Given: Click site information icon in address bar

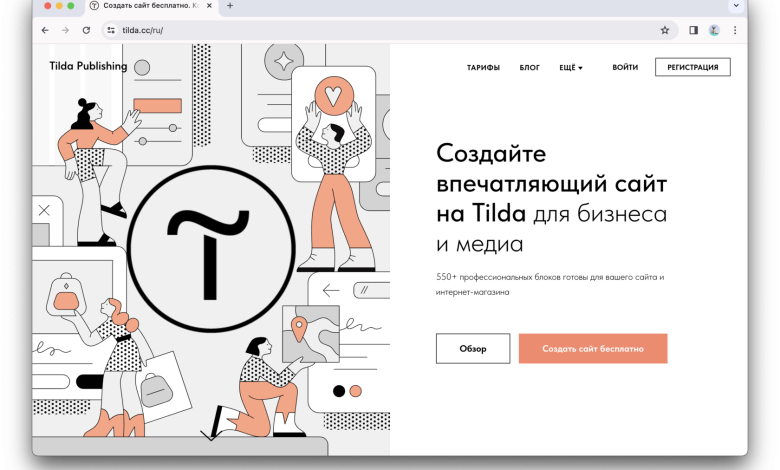Looking at the screenshot, I should (111, 30).
